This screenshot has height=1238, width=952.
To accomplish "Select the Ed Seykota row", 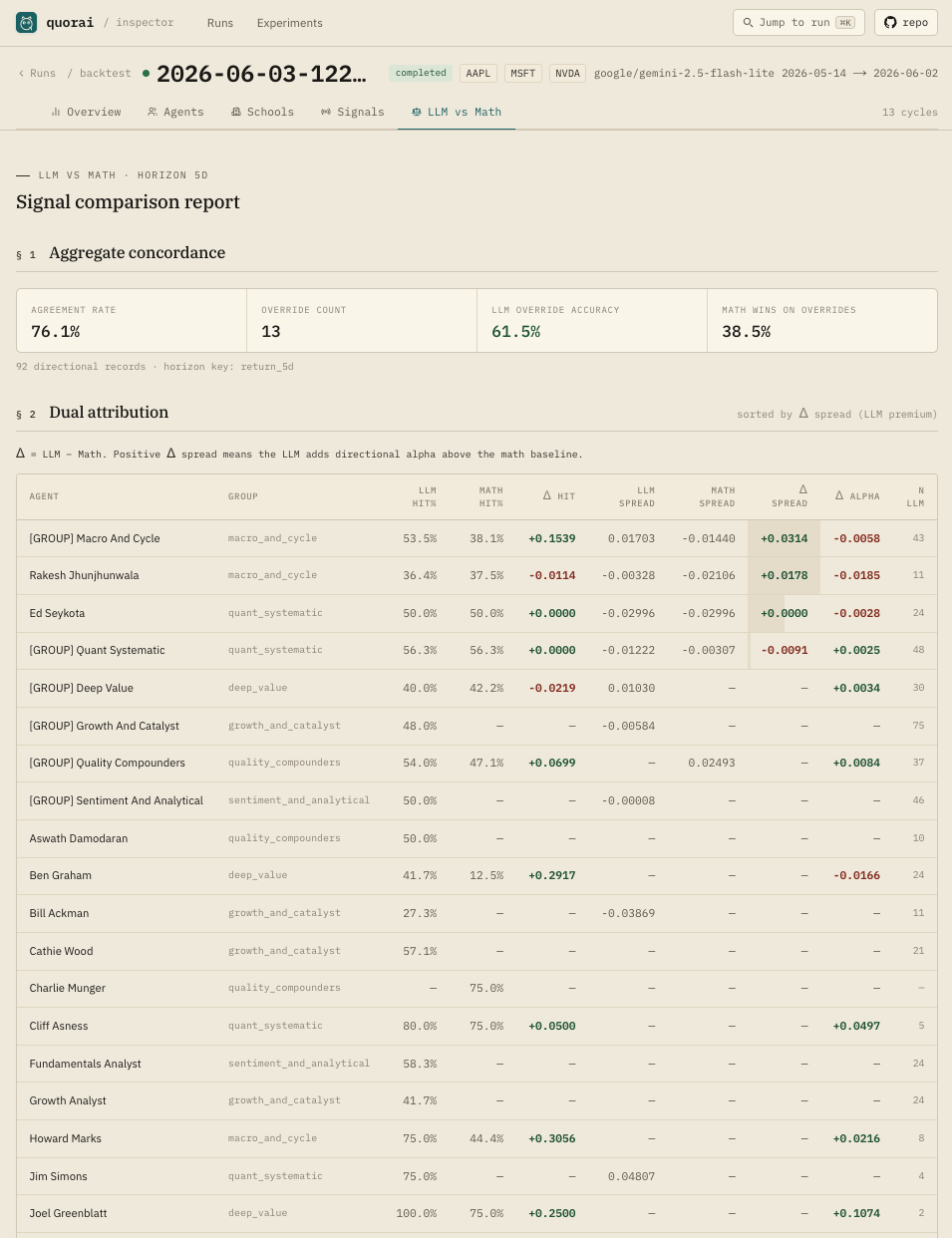I will coord(476,613).
